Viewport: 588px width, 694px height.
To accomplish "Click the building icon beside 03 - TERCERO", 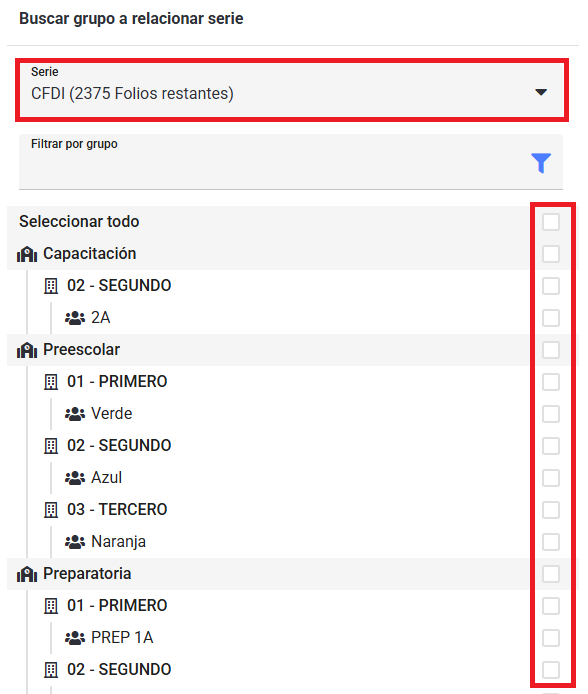I will click(x=51, y=510).
